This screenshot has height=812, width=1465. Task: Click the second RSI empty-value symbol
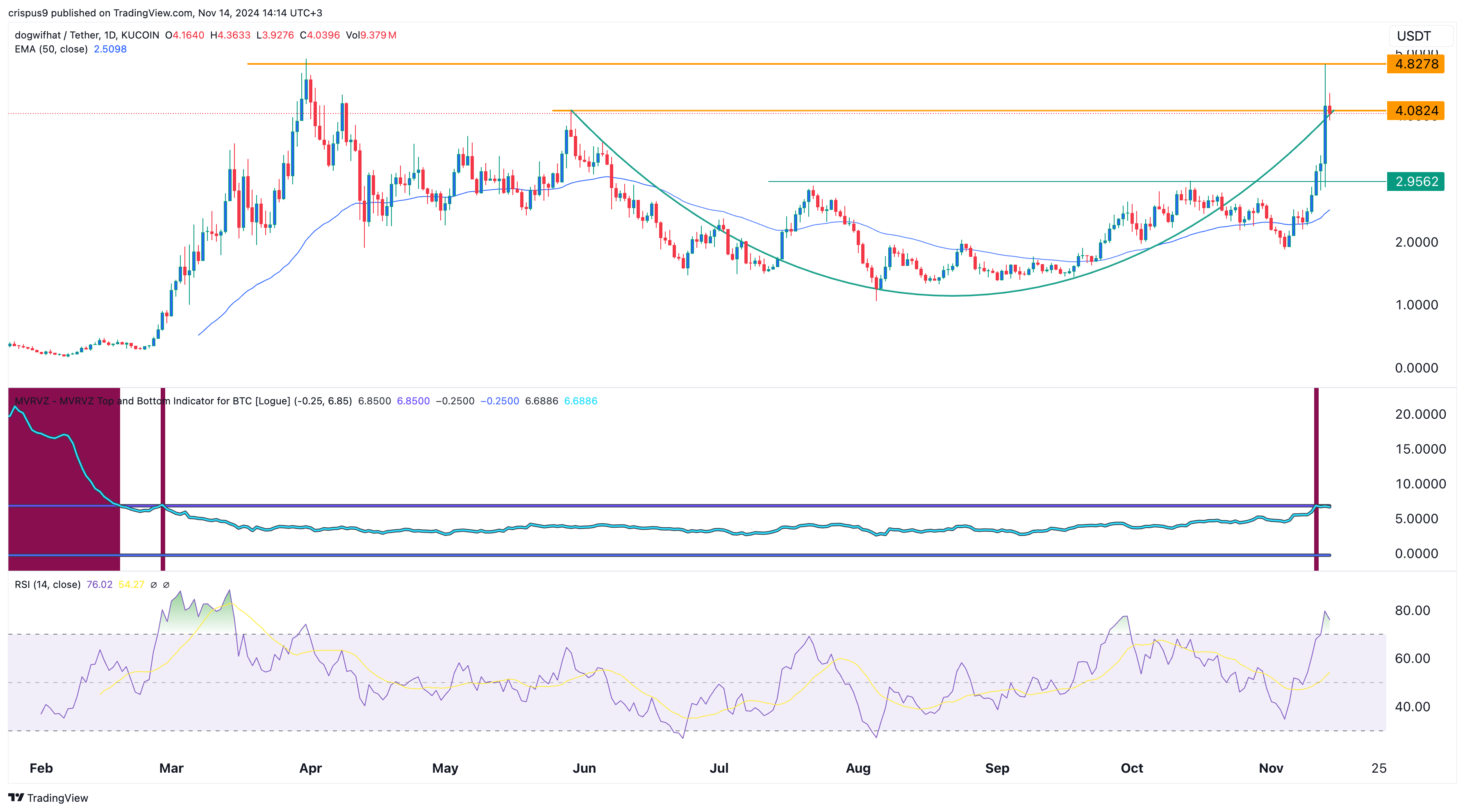click(x=166, y=585)
